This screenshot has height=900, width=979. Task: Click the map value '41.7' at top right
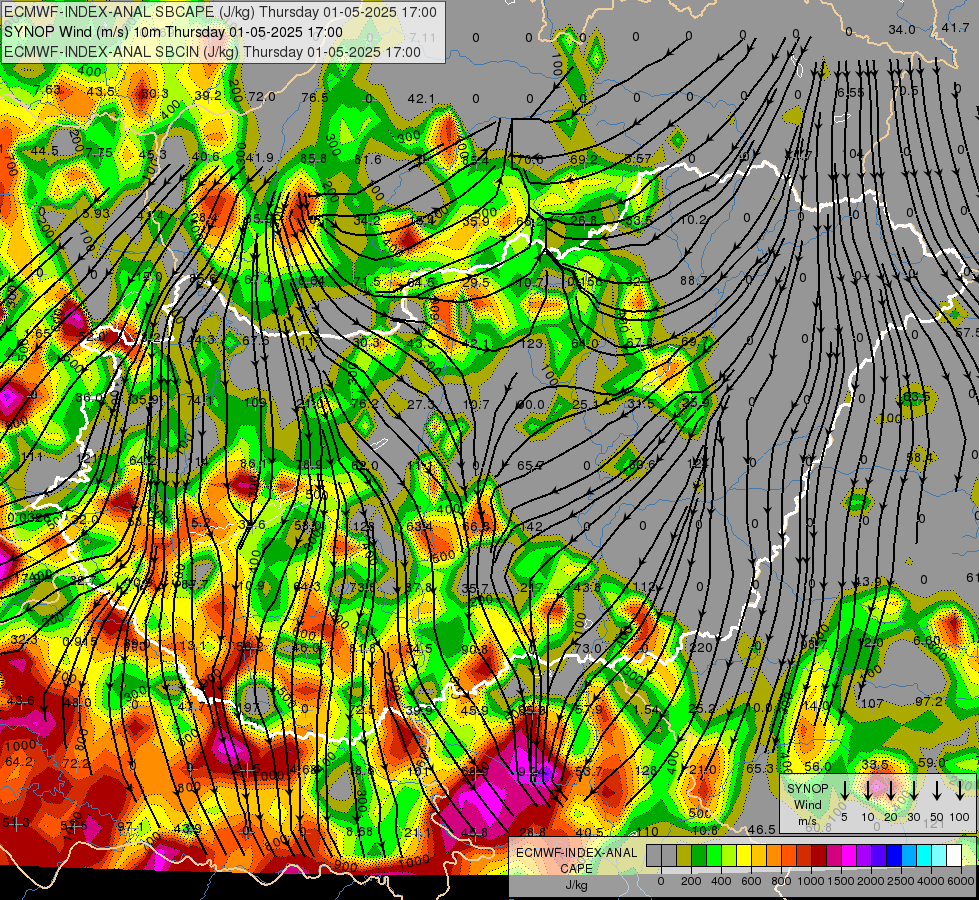955,27
